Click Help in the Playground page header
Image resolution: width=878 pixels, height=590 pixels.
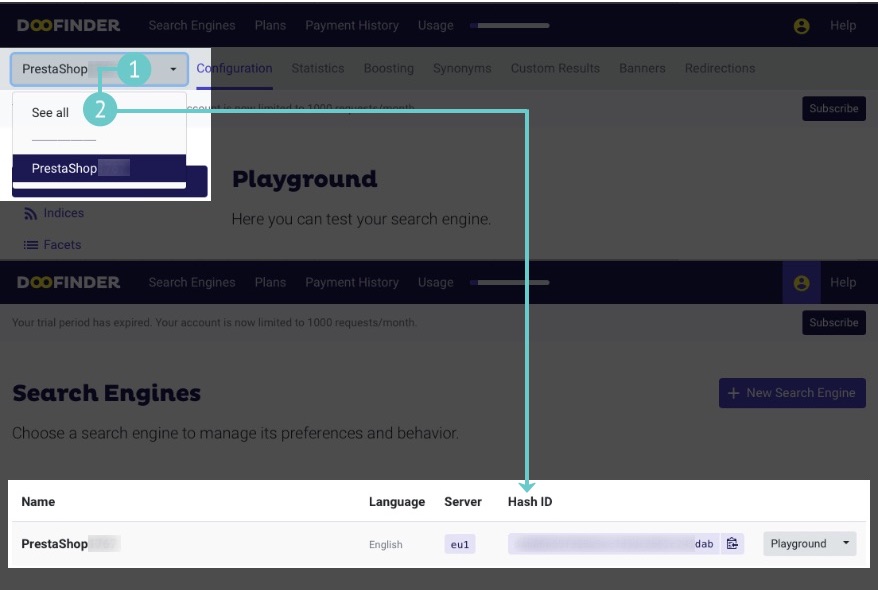click(x=843, y=25)
